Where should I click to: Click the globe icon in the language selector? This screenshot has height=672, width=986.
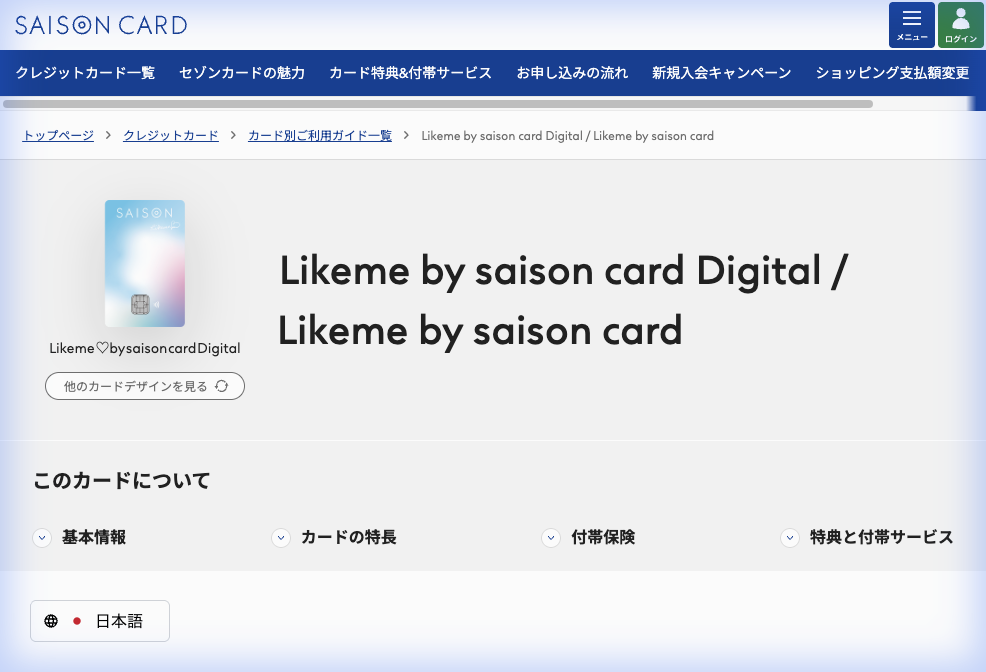click(51, 620)
